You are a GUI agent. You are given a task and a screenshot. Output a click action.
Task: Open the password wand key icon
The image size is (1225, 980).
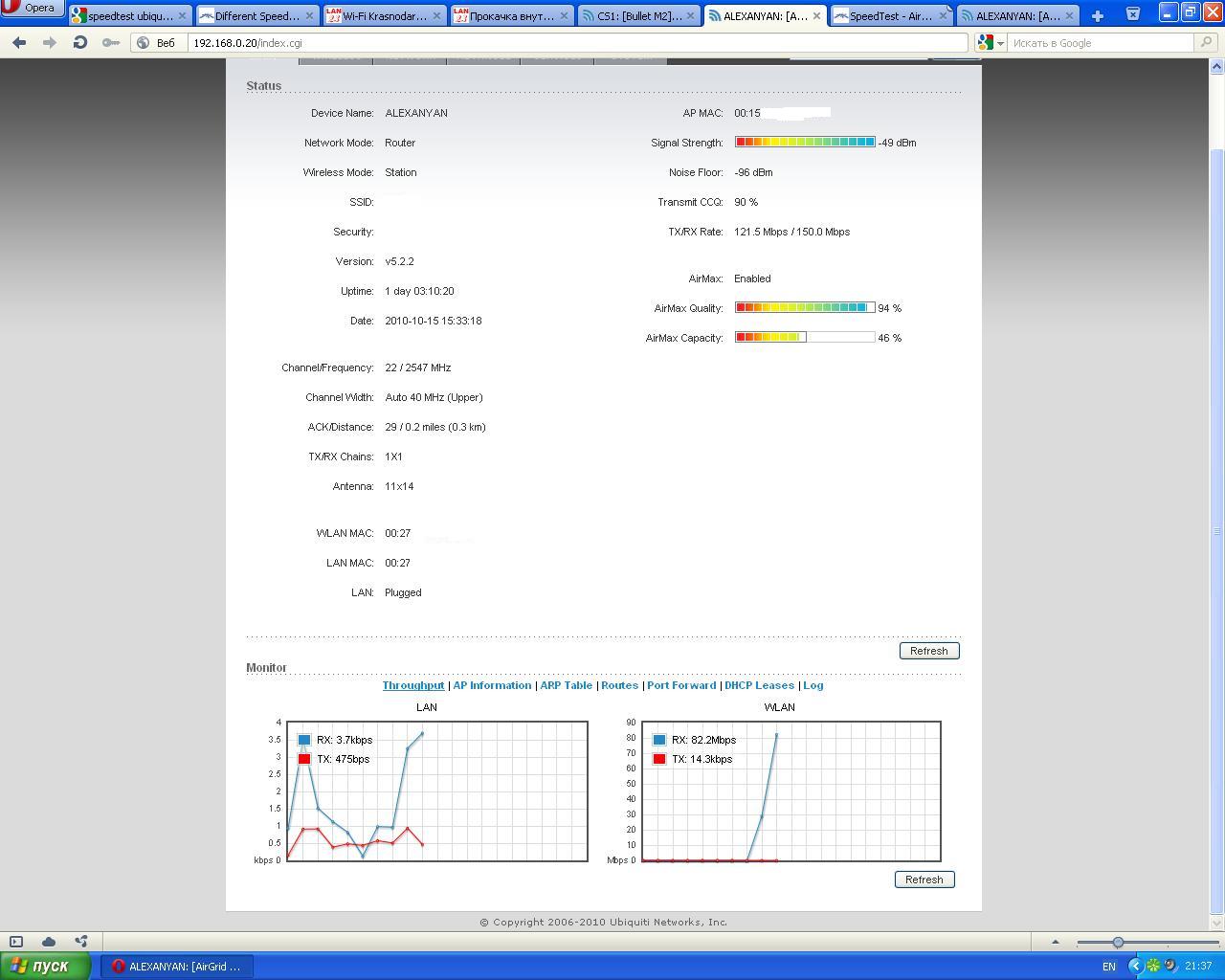111,43
